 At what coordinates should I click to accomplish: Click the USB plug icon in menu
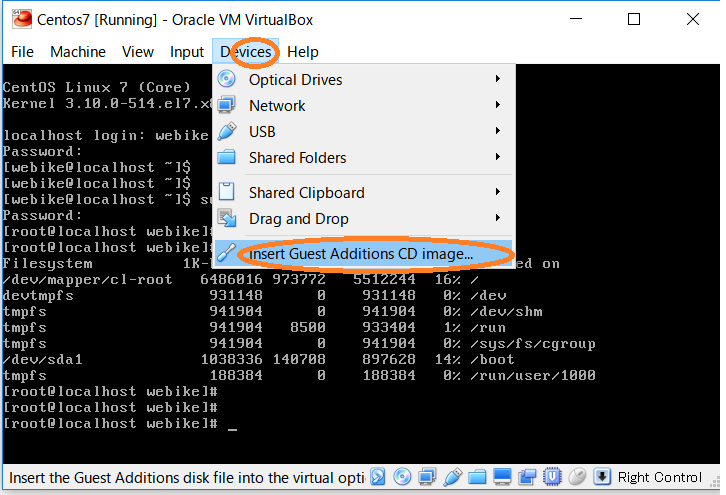[x=226, y=131]
